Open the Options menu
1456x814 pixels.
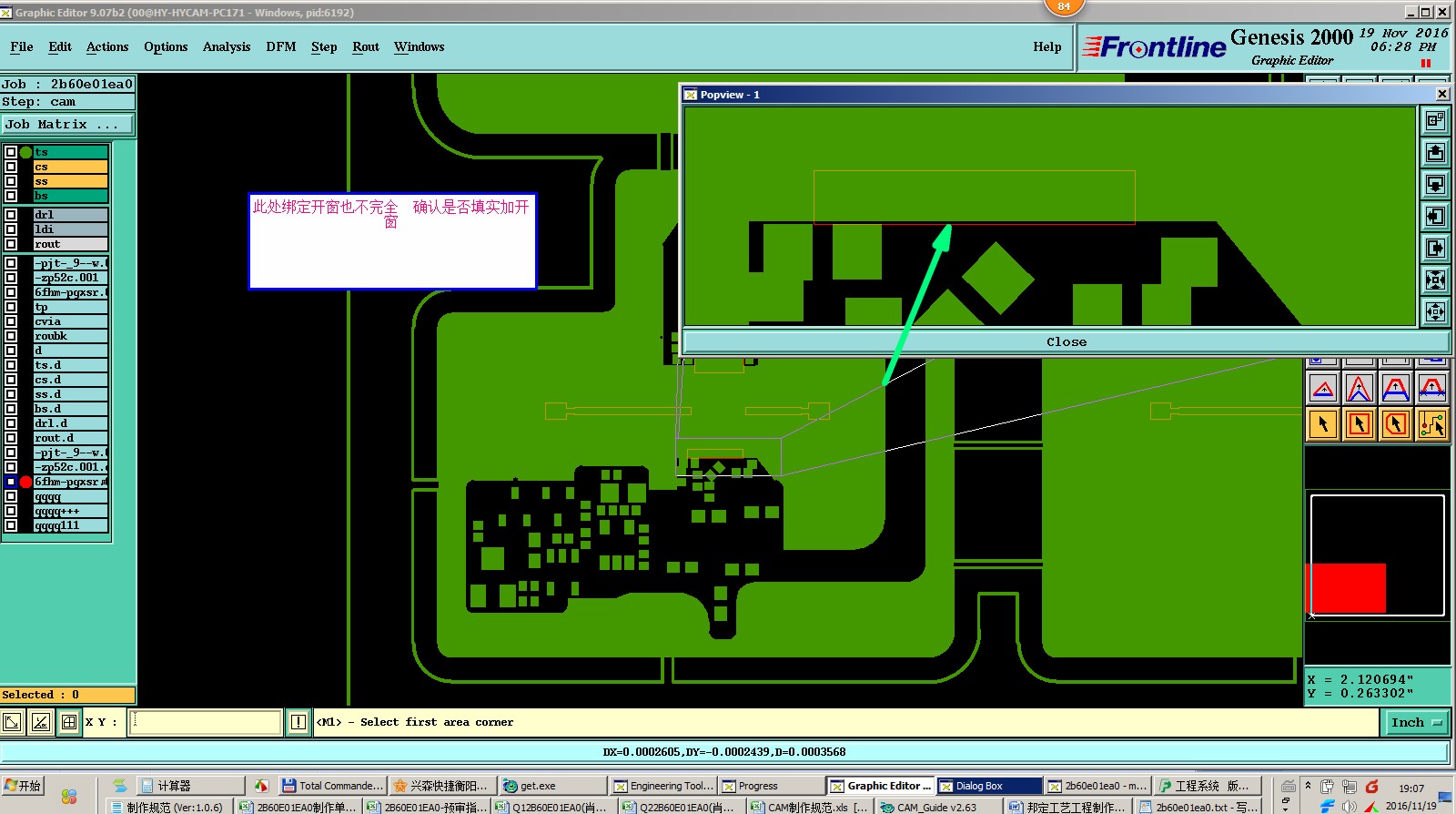(x=166, y=46)
